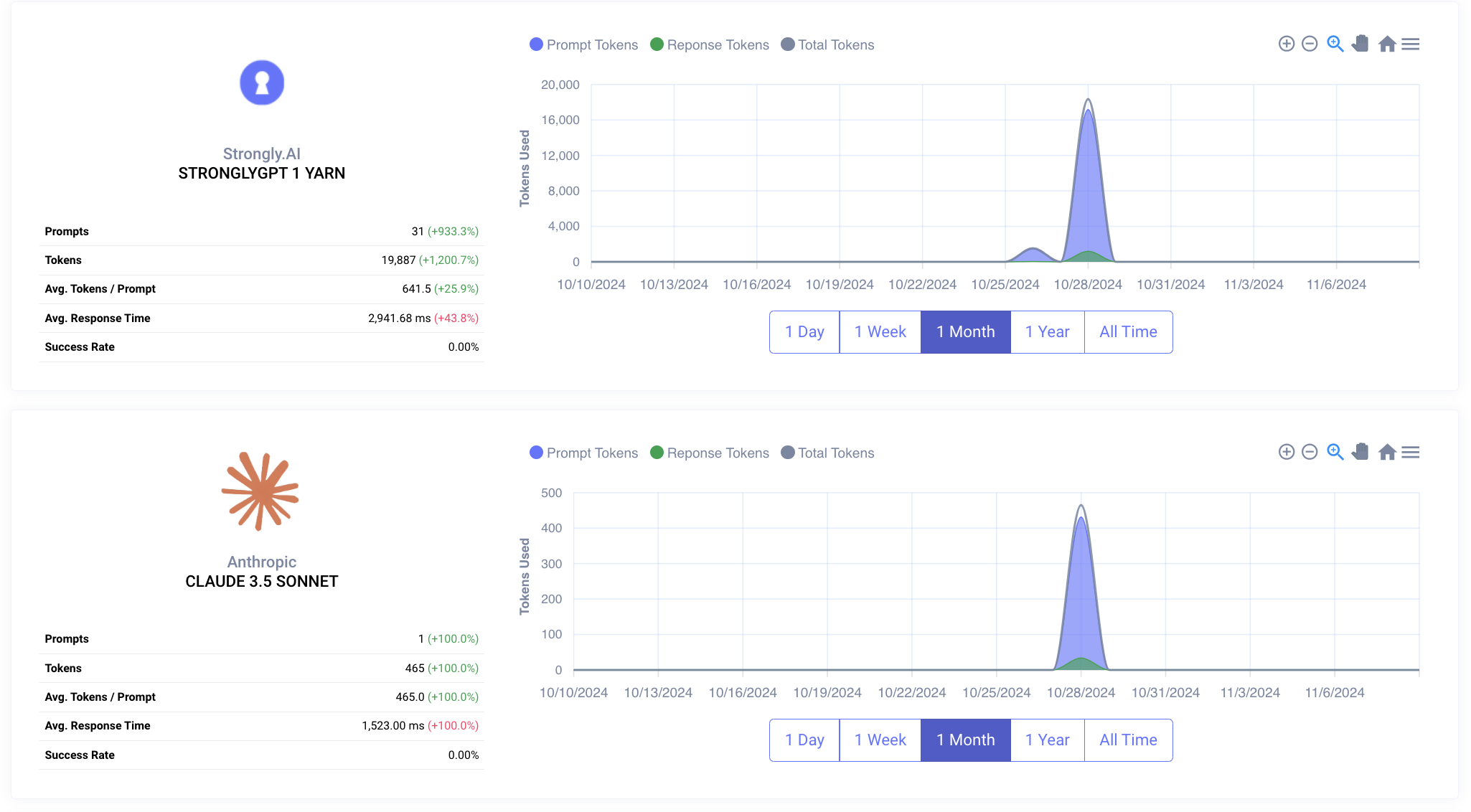Zoom in on the Claude 3.5 Sonnet chart
Viewport: 1471px width, 812px height.
click(x=1286, y=452)
